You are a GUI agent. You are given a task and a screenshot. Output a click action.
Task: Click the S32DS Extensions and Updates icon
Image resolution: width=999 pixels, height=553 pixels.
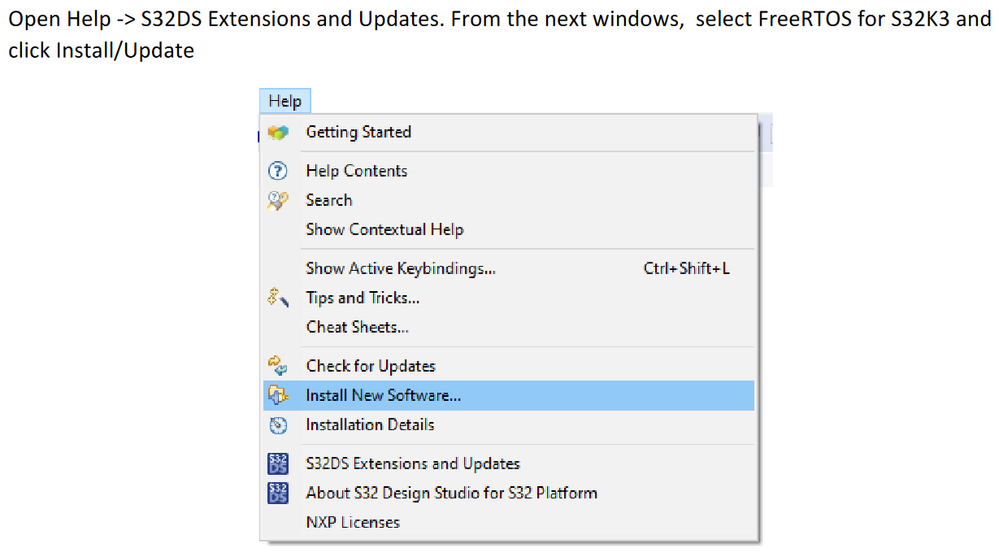[x=278, y=464]
